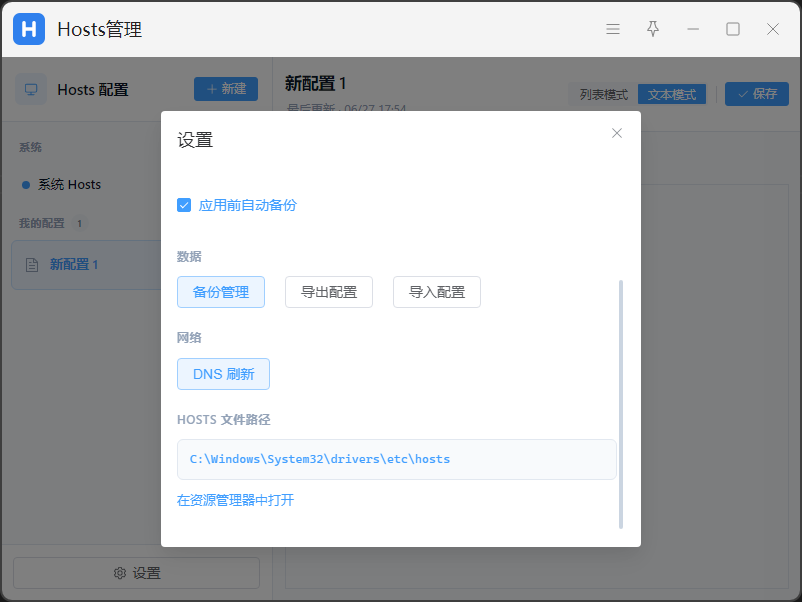The height and width of the screenshot is (602, 802).
Task: Close the Hosts管理 application window
Action: click(x=773, y=29)
